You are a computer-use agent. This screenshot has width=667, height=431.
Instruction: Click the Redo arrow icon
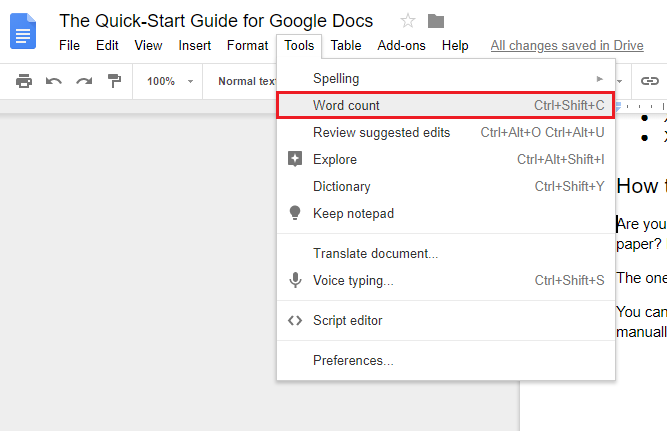tap(84, 81)
